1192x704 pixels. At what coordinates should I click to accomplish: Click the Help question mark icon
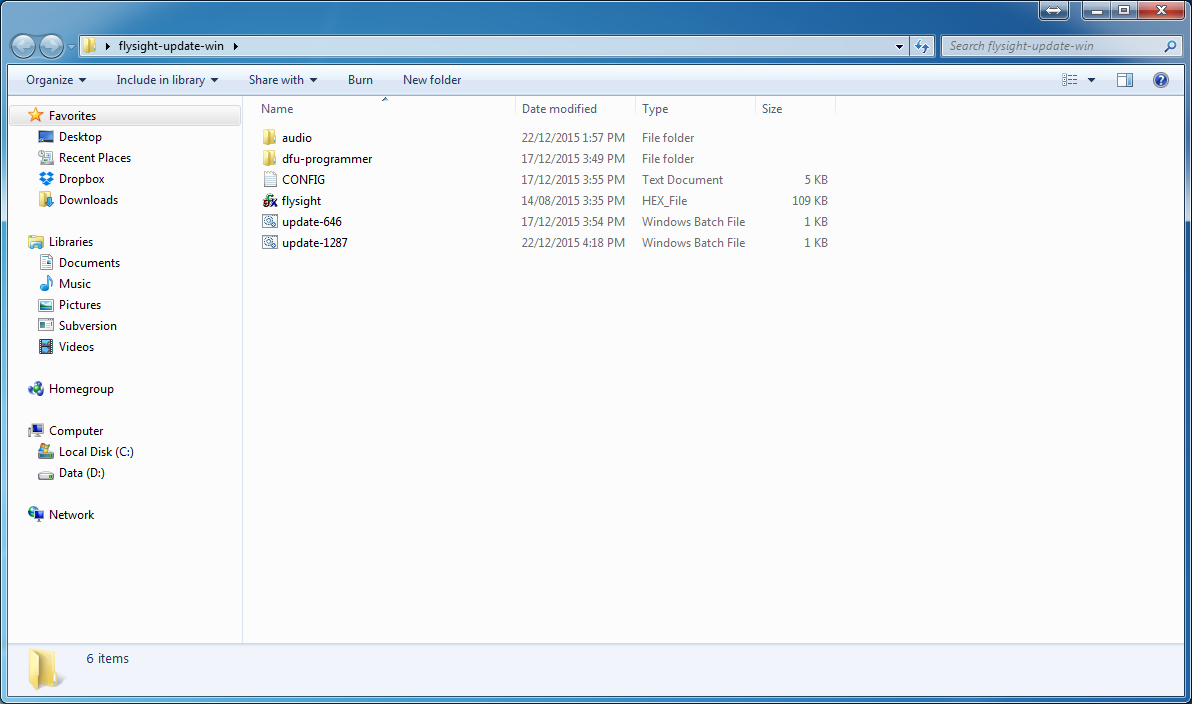1160,80
